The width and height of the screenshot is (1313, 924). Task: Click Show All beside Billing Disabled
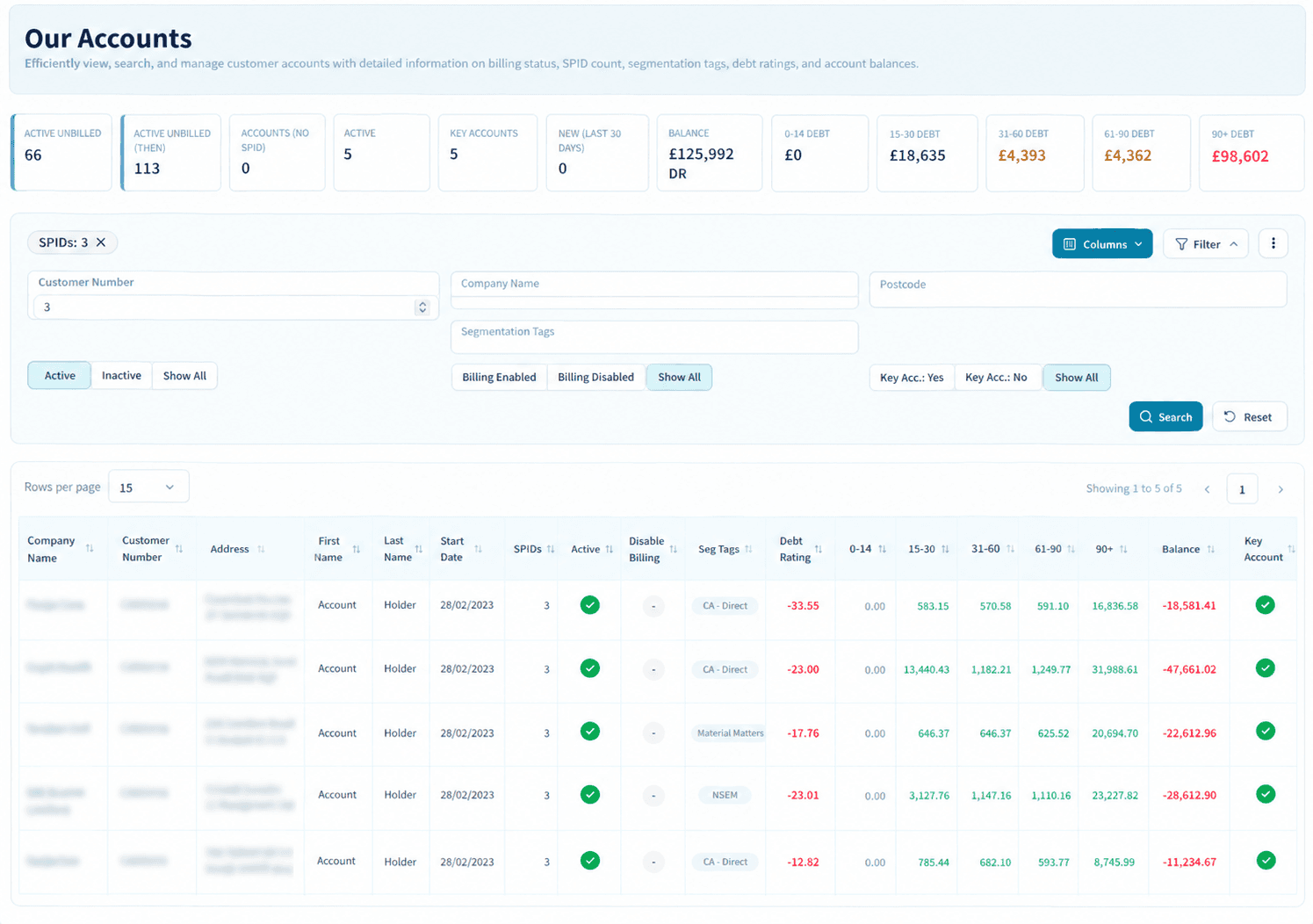[679, 378]
